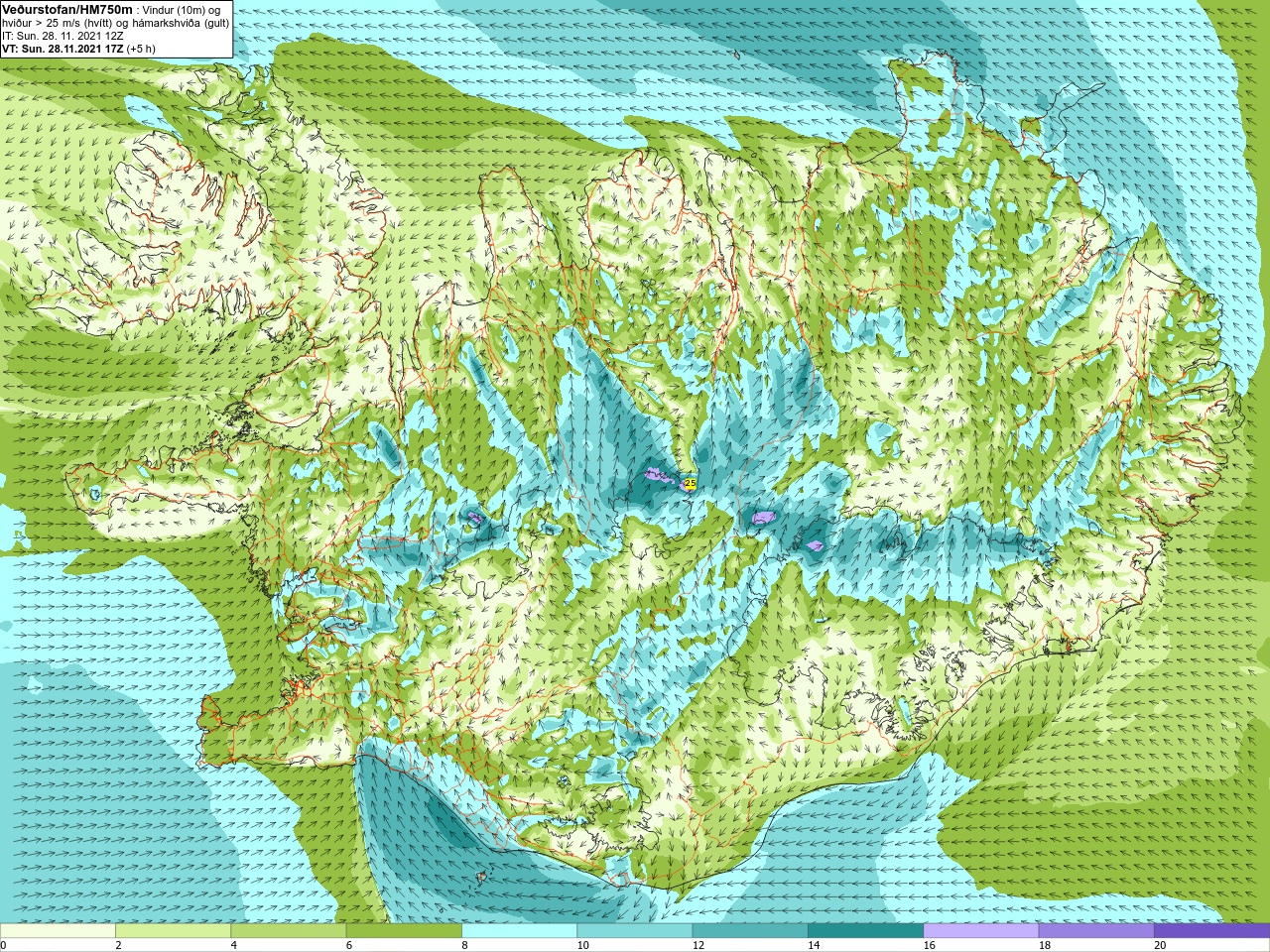The image size is (1270, 952).
Task: Click the 'hviður > 25 m/s' legend description line
Action: click(x=115, y=23)
